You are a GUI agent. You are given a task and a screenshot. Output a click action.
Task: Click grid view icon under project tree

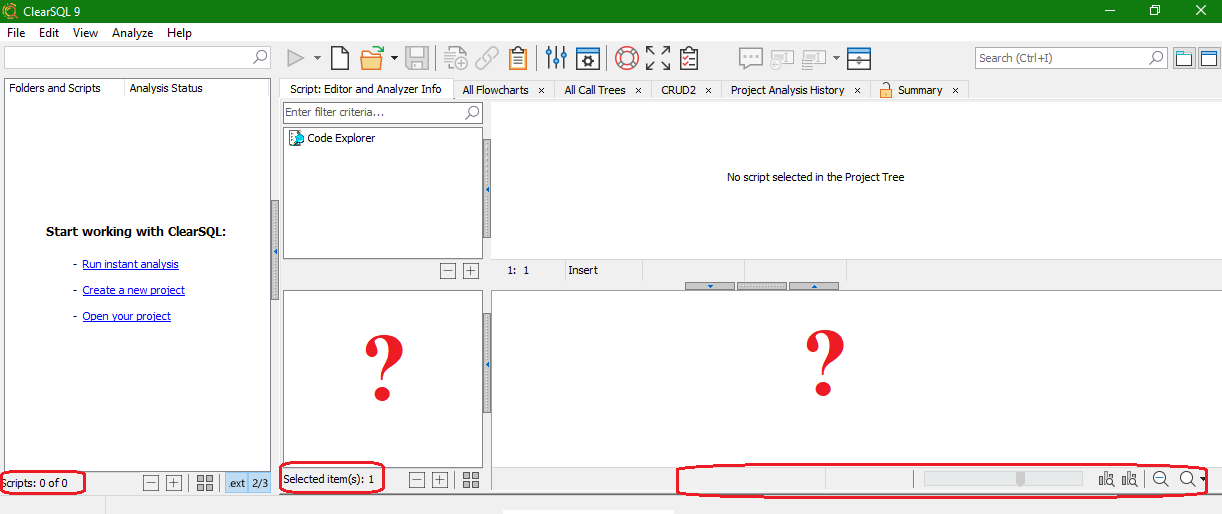click(x=205, y=483)
